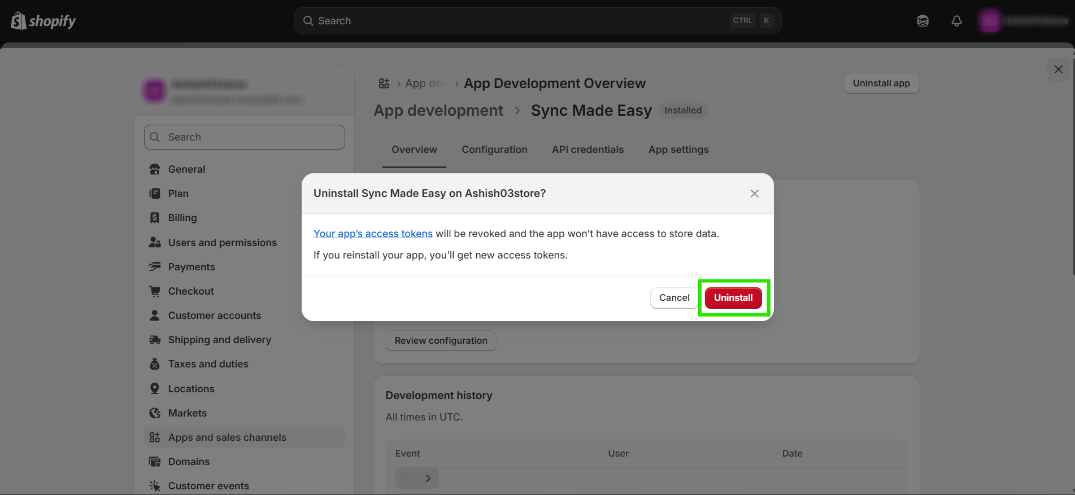Screen dimensions: 1075x495
Task: Go to next development history page
Action: pyautogui.click(x=428, y=478)
